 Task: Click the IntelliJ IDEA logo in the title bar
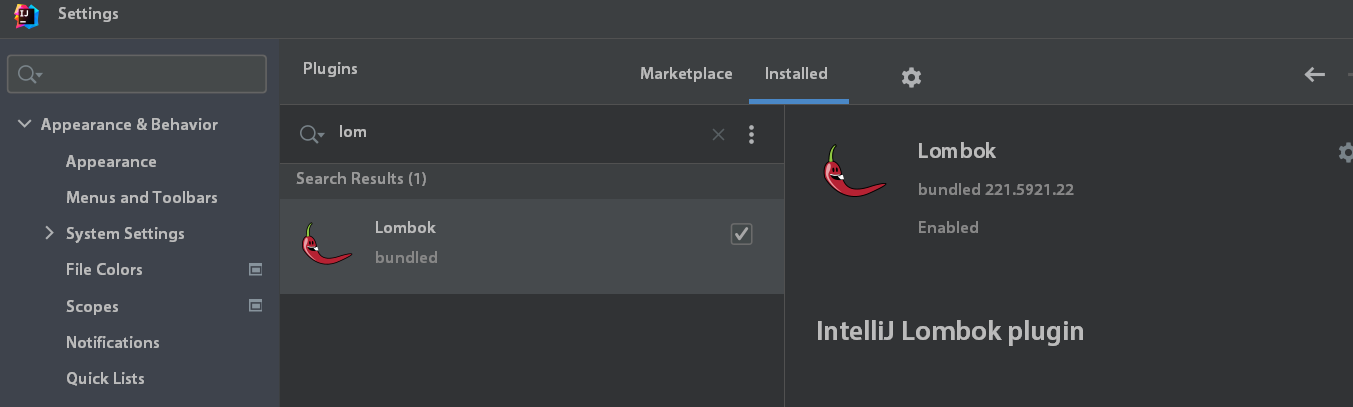click(27, 15)
